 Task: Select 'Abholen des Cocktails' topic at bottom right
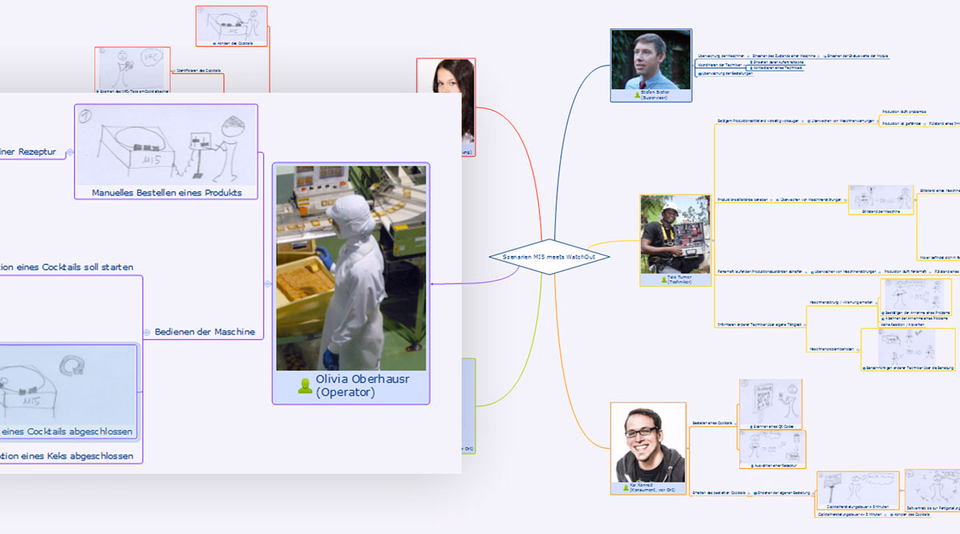(x=912, y=515)
